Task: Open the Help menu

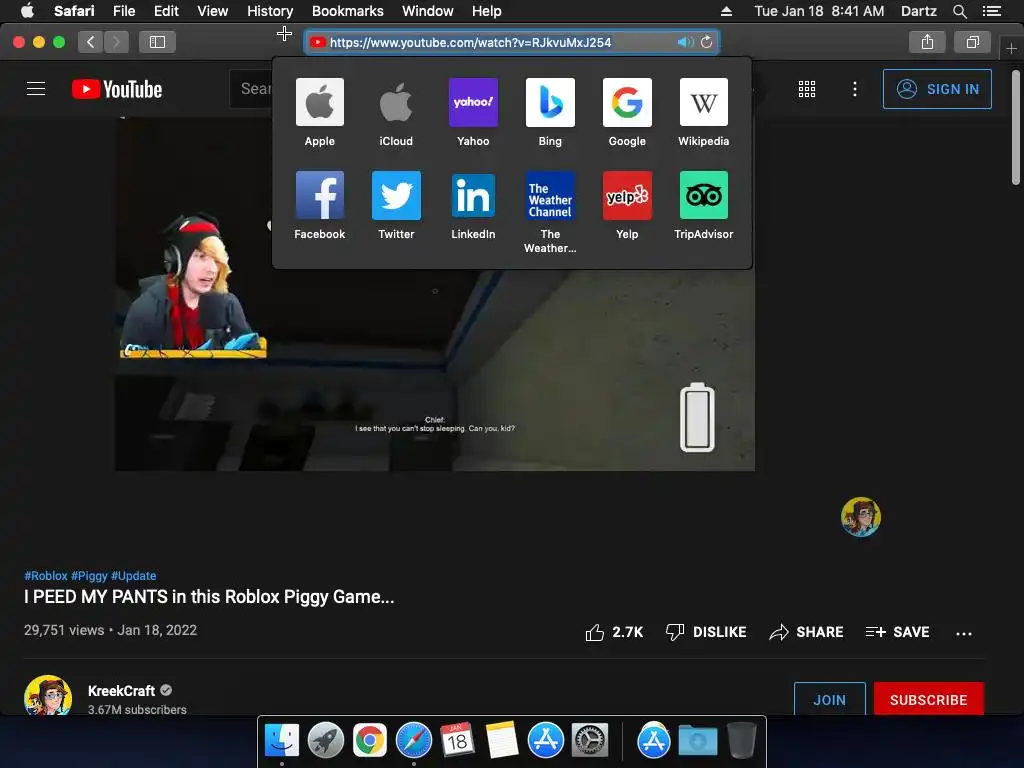Action: [487, 11]
